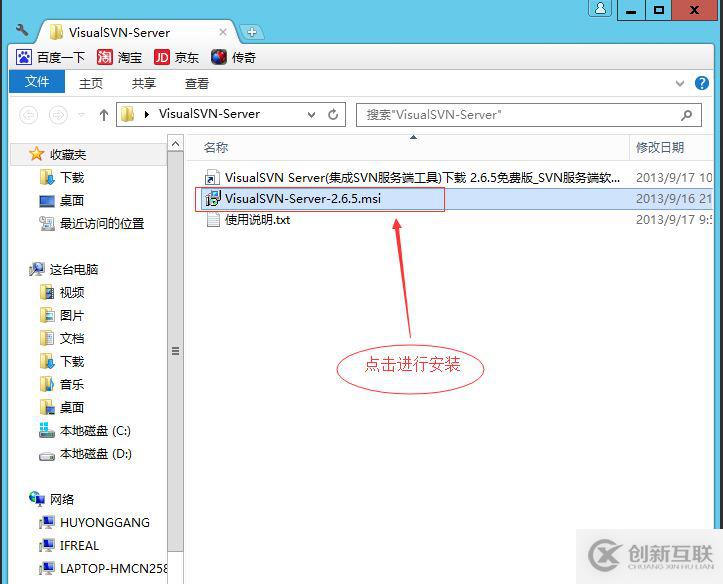Open help with the question mark icon
The height and width of the screenshot is (584, 723).
coord(702,83)
